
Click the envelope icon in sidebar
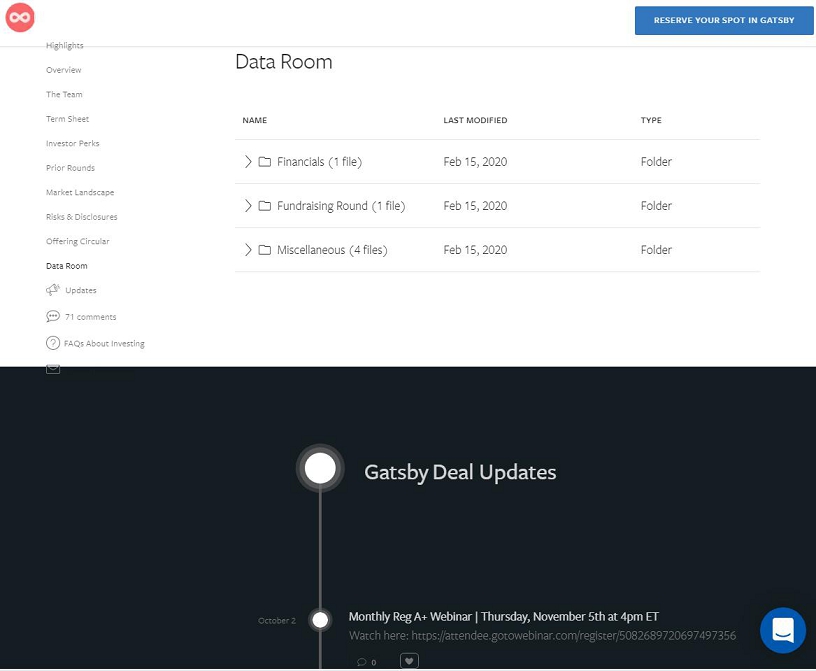click(53, 368)
